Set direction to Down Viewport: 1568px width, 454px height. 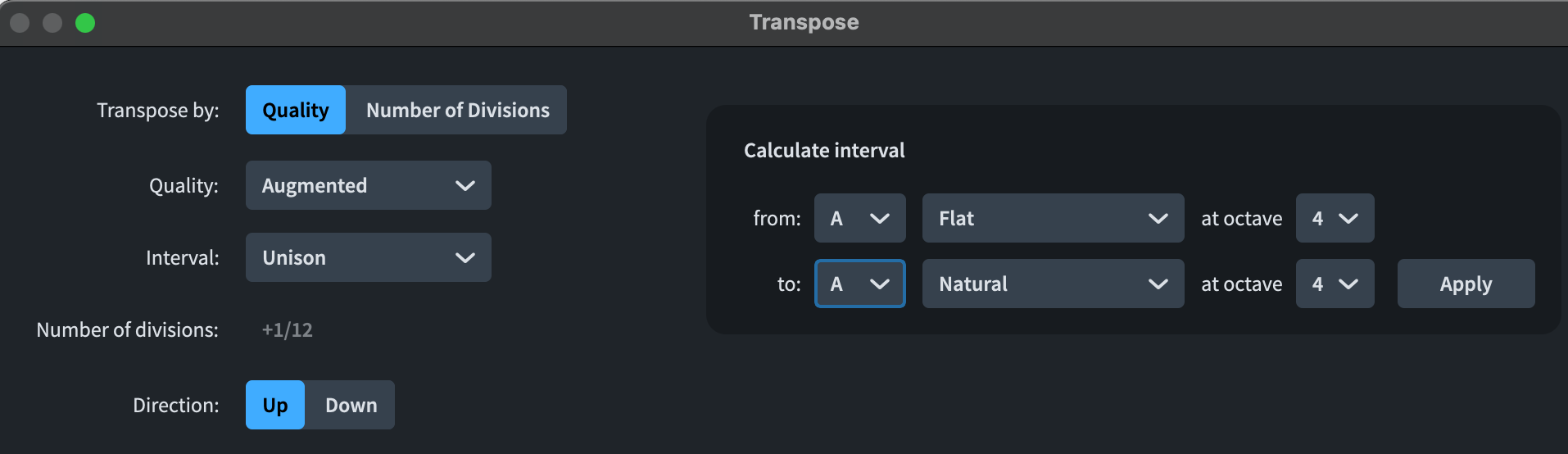click(351, 405)
